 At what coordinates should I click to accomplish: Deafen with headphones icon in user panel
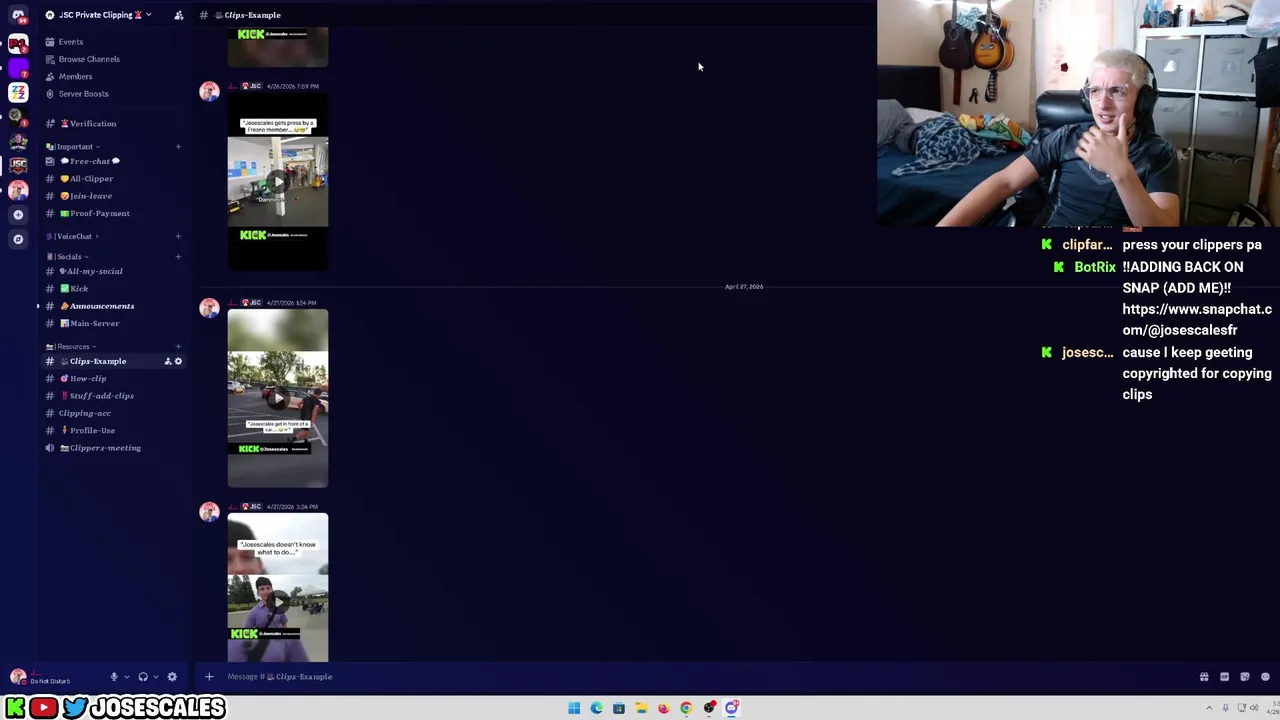point(143,677)
